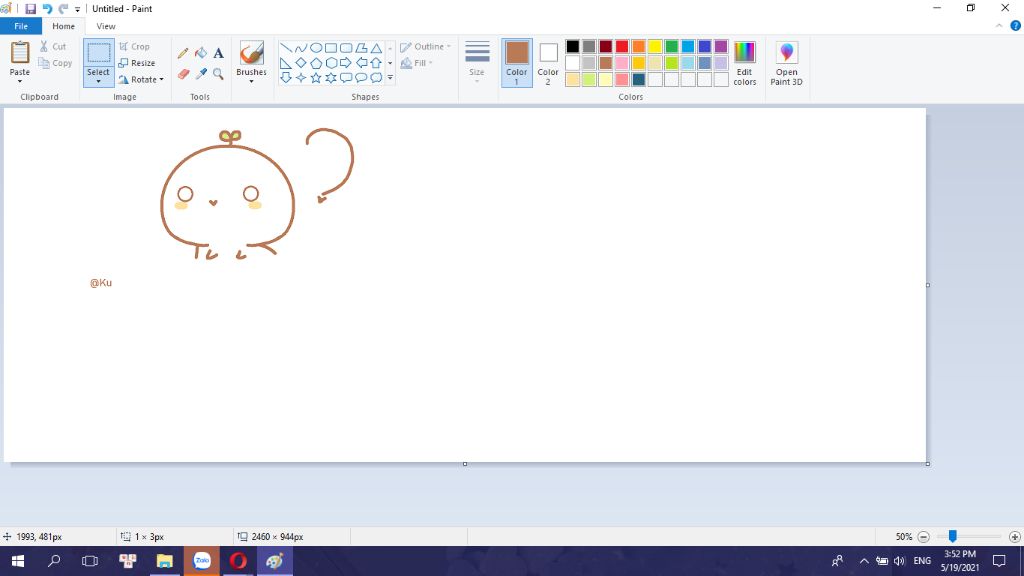Open the shape Fill dropdown
Image resolution: width=1024 pixels, height=576 pixels.
pyautogui.click(x=417, y=63)
